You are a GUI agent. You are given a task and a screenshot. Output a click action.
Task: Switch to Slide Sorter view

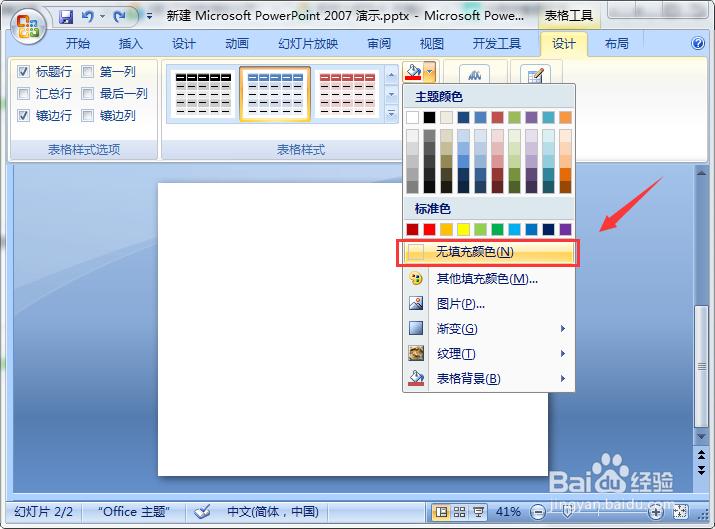click(460, 512)
